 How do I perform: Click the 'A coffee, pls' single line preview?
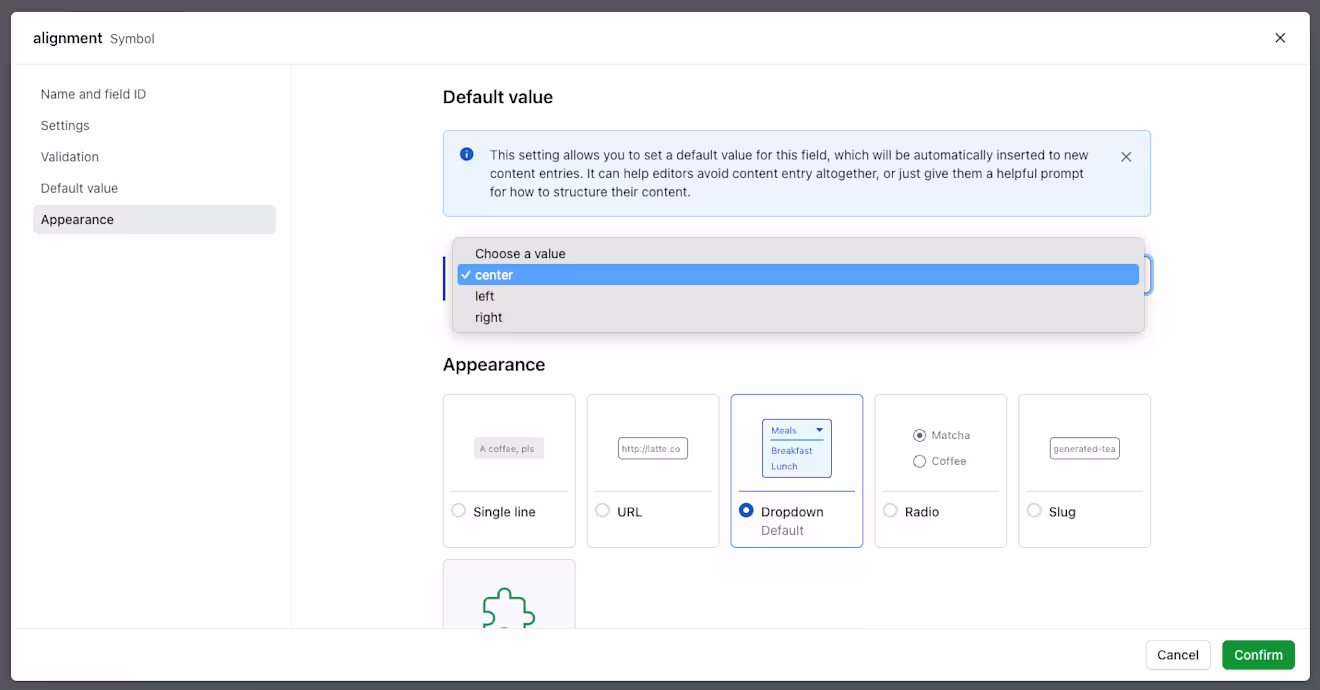point(509,448)
